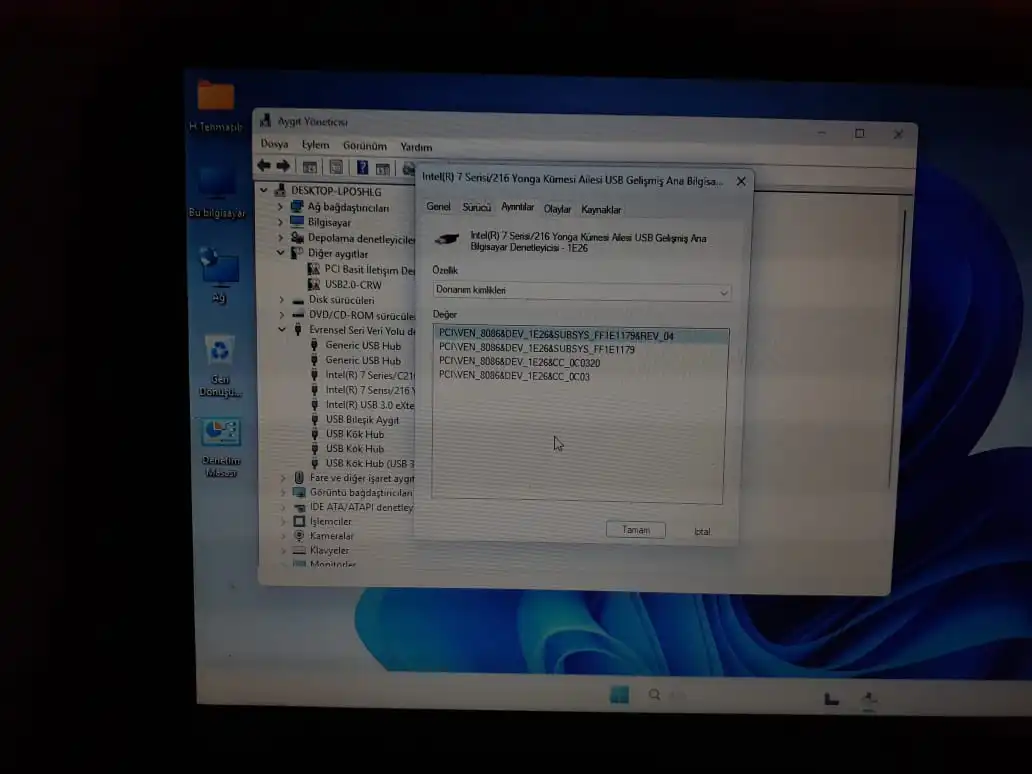Screen dimensions: 1032x774
Task: Select the hardware ID ending in SUBSYS_FF1E1179
Action: [537, 349]
